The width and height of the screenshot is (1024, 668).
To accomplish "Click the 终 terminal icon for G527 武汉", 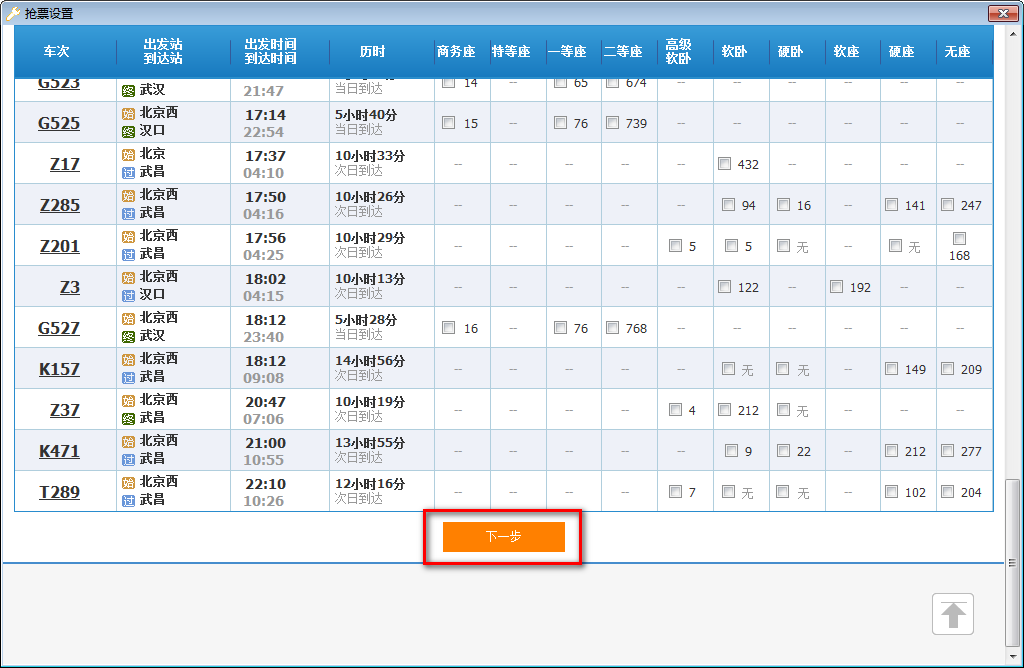I will click(x=128, y=337).
